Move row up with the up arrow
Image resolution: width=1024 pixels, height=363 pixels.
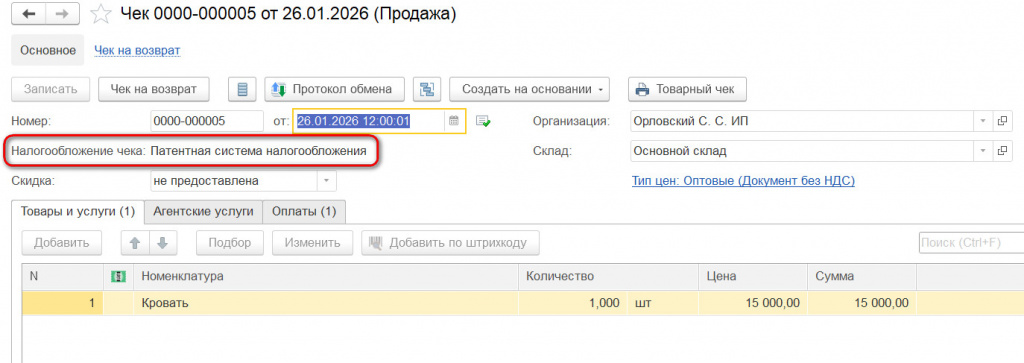[135, 243]
